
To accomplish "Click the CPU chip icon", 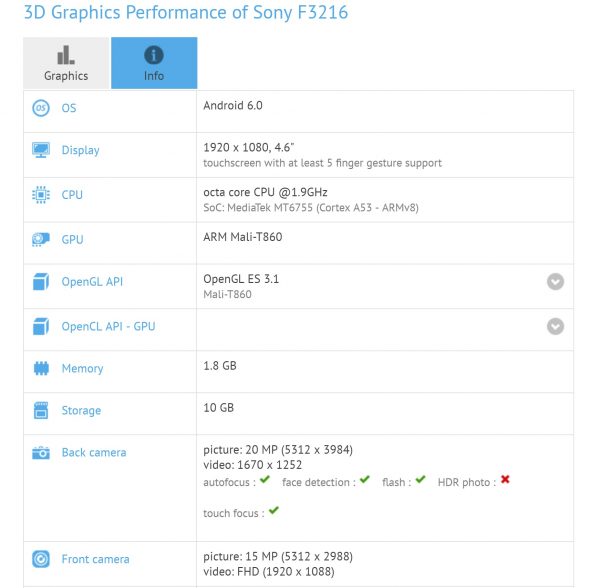I will coord(41,195).
